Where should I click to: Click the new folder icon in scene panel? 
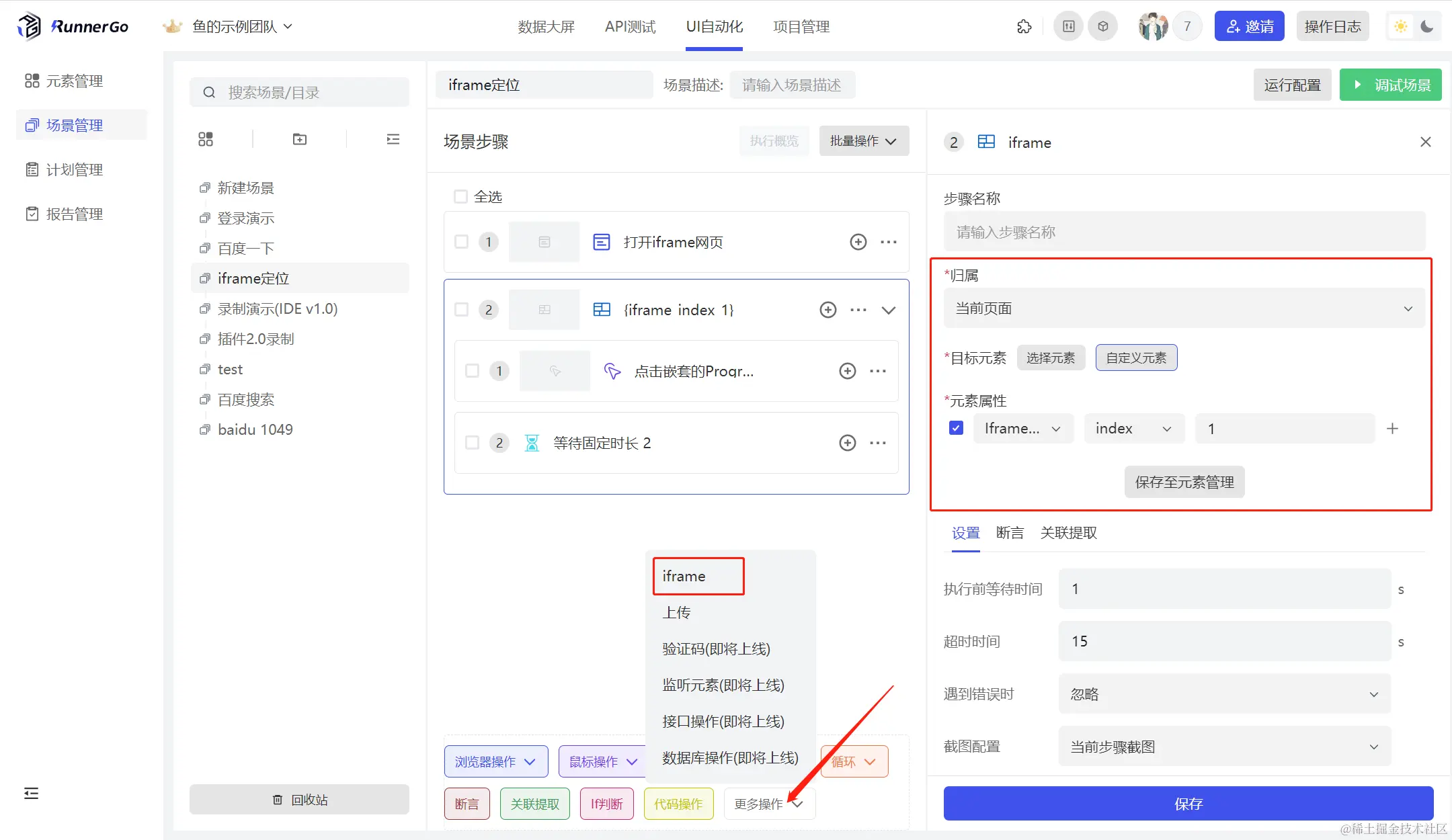[x=300, y=139]
